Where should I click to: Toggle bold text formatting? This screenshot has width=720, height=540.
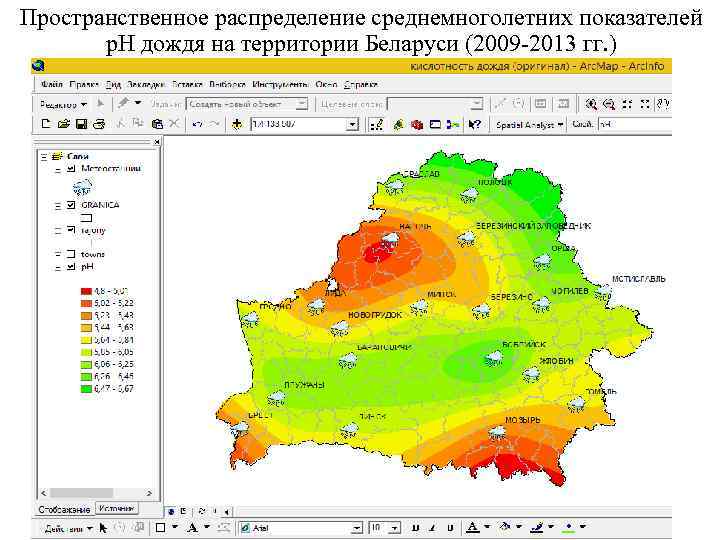[416, 528]
